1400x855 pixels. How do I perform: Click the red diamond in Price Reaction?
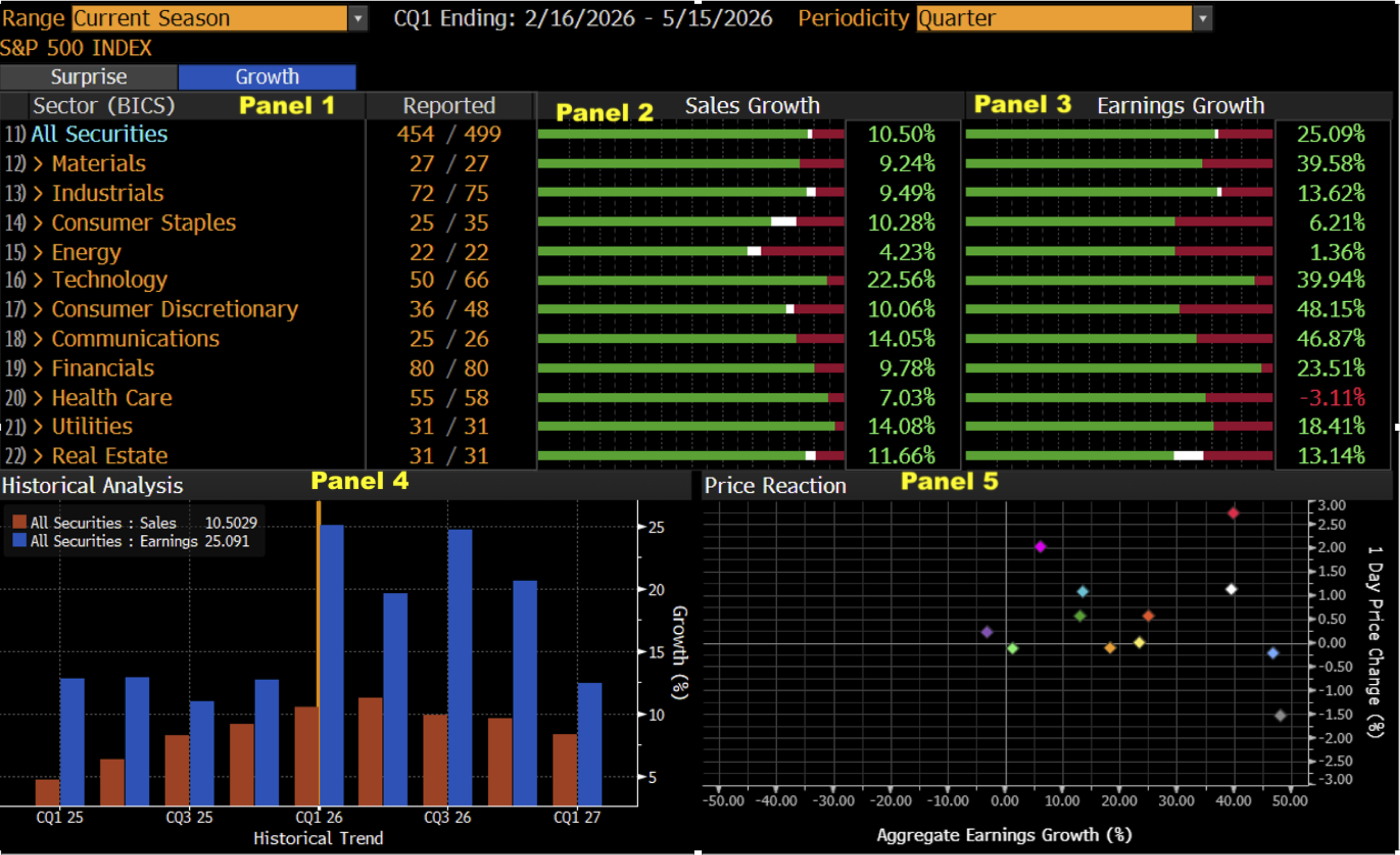point(1233,513)
